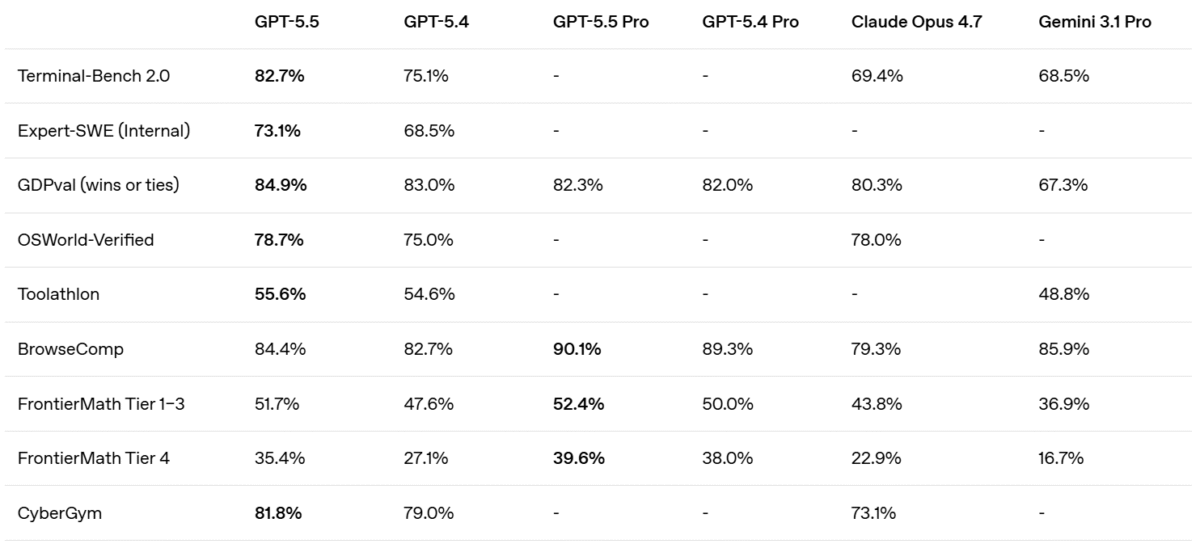Select GPT-5.5's 82.7% Terminal-Bench score
The height and width of the screenshot is (548, 1200).
click(x=279, y=76)
